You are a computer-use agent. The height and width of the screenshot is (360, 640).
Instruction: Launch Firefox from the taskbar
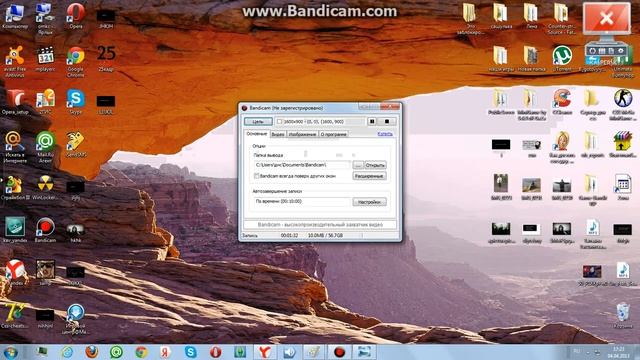coord(92,352)
